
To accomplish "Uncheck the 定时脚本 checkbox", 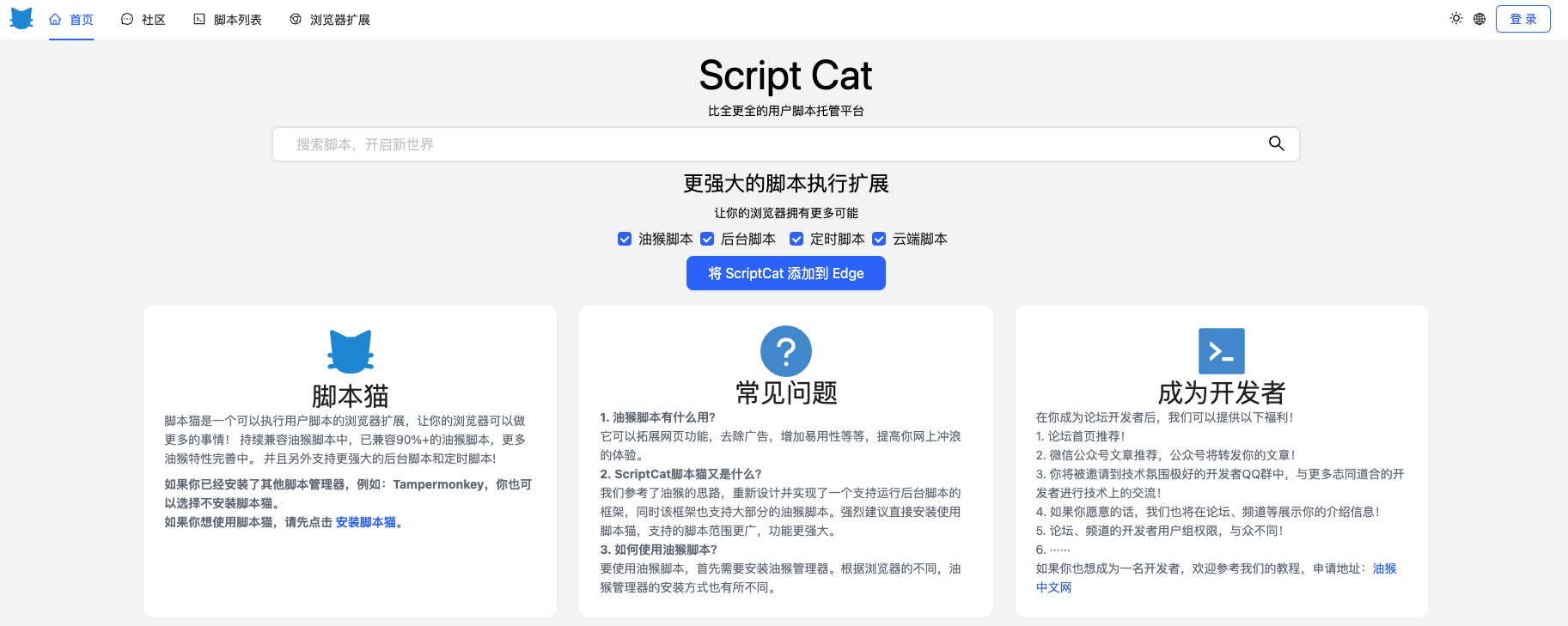I will point(796,239).
